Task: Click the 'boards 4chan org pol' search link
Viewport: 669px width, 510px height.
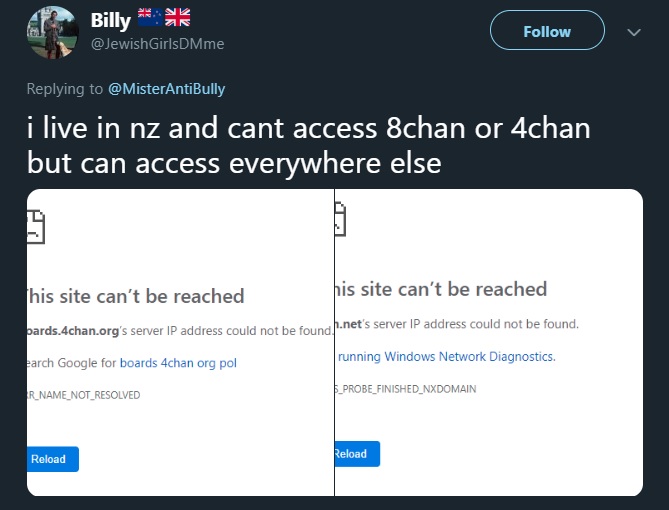Action: [x=179, y=362]
